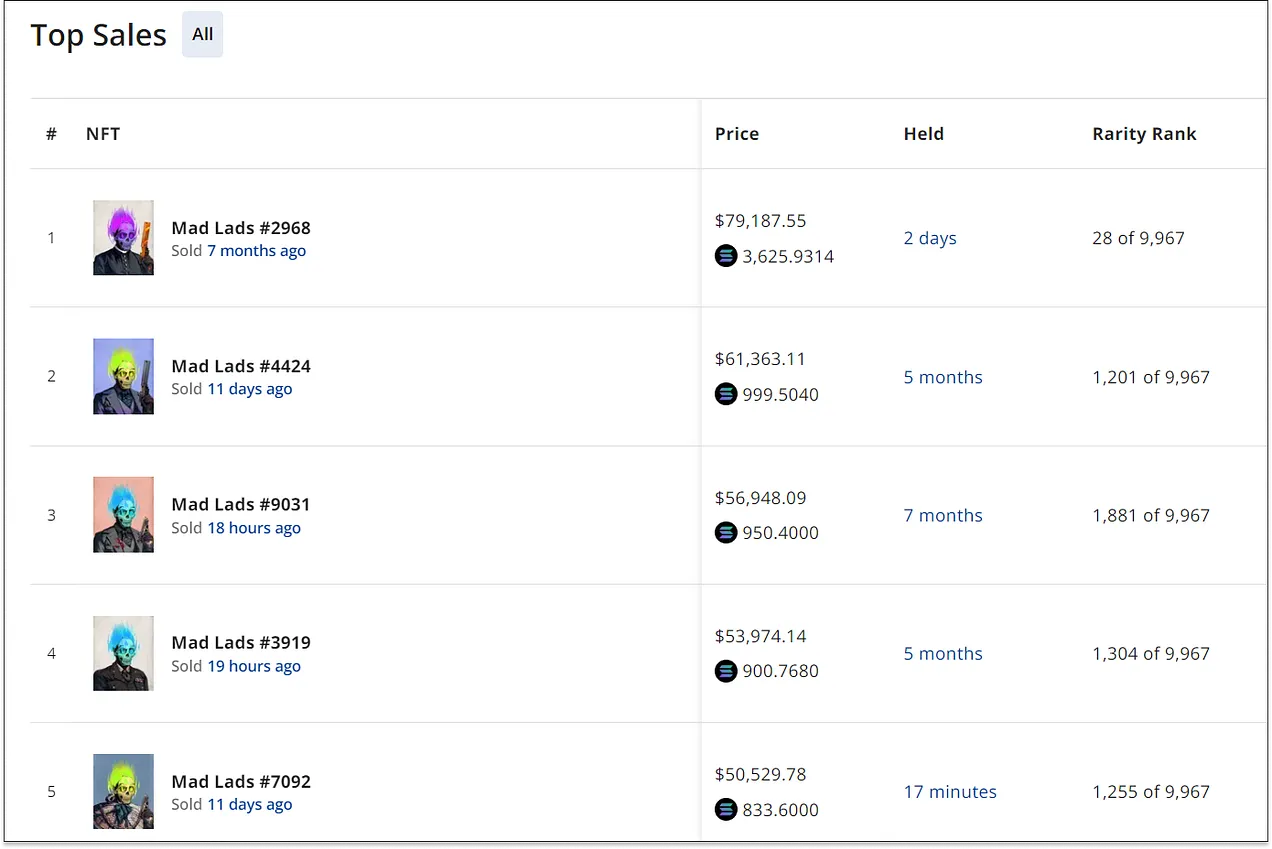The height and width of the screenshot is (849, 1272).
Task: Click Solana icon beside 900.7680
Action: pos(726,671)
